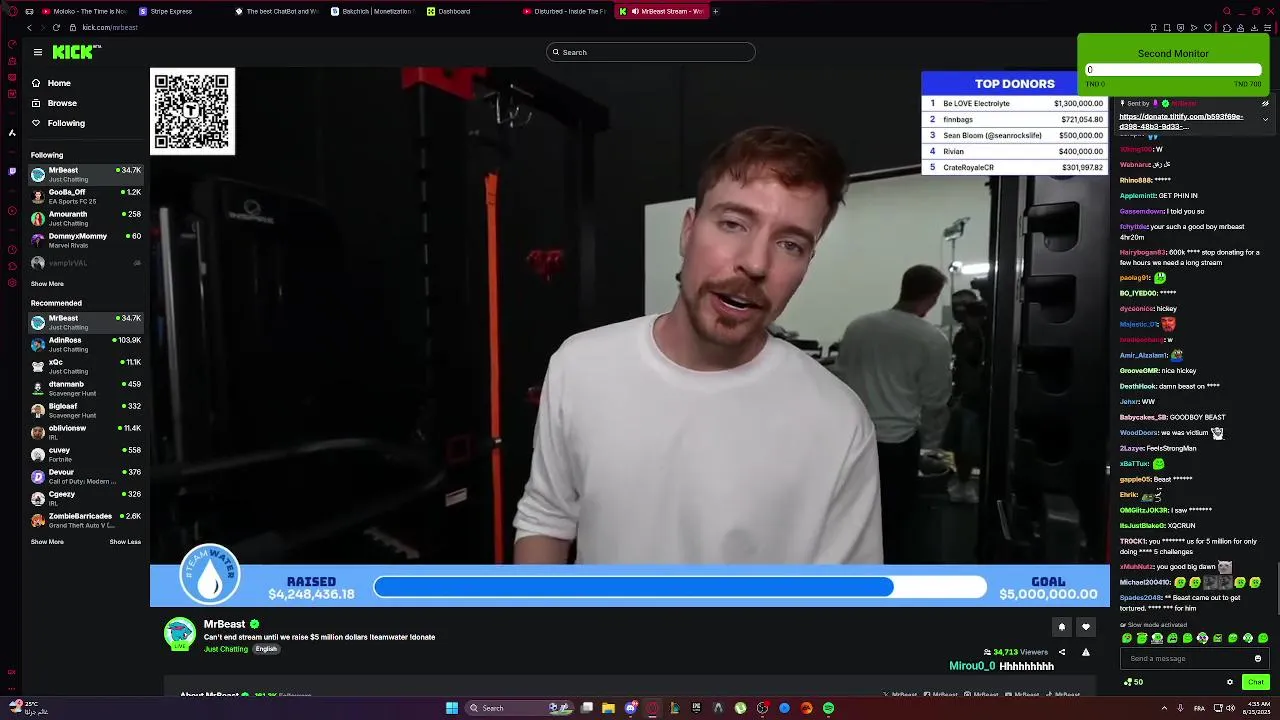The height and width of the screenshot is (720, 1280).
Task: Click the MrBeast channel name below video
Action: point(224,624)
